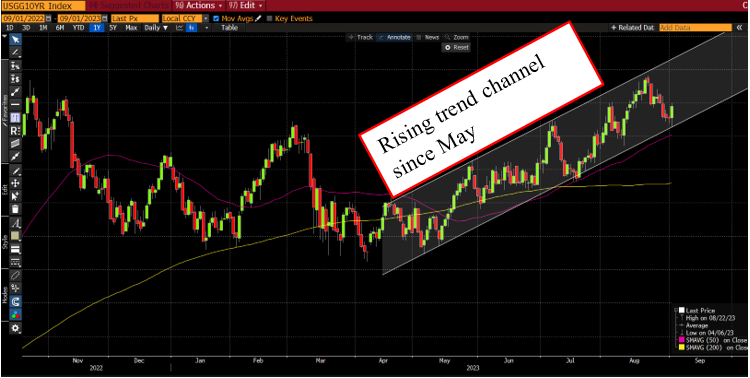
Task: Click the Edit section pencil icon
Action: 15,170
